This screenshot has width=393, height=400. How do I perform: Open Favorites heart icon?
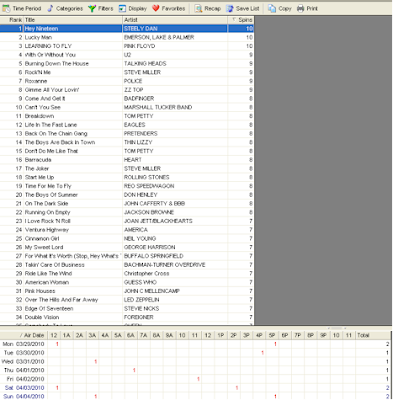(155, 8)
